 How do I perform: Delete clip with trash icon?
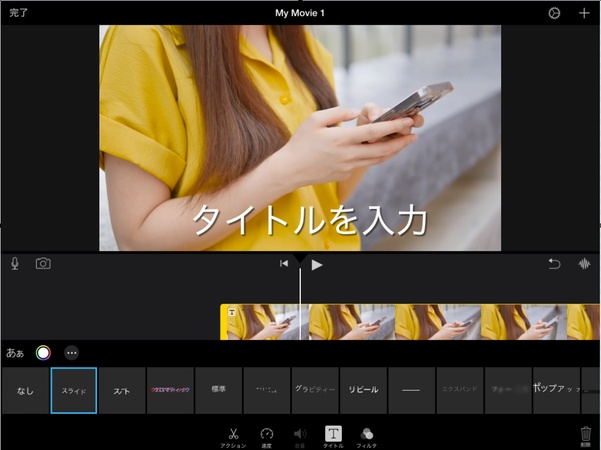tap(585, 436)
